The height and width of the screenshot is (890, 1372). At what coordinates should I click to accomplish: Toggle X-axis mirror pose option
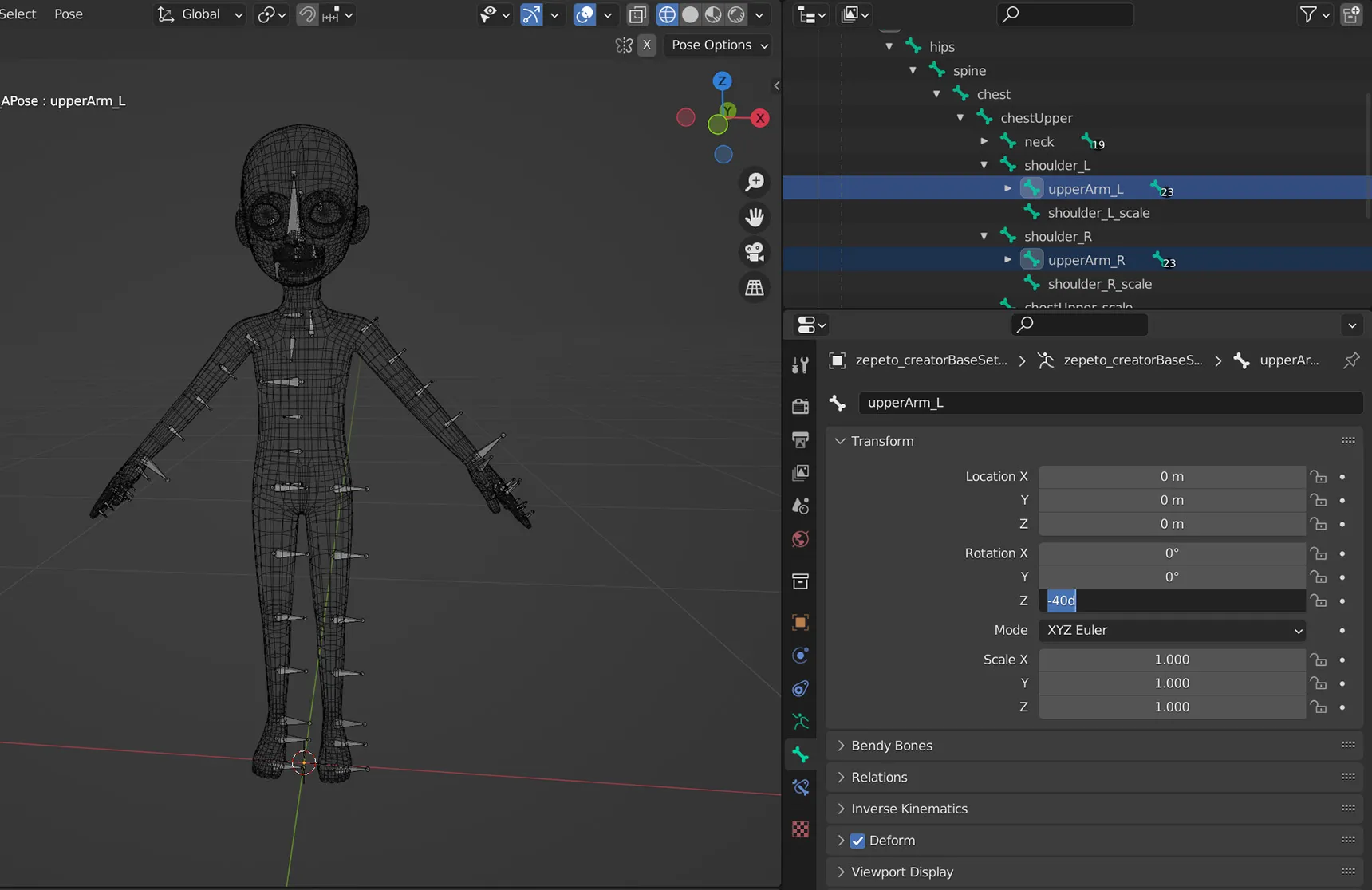coord(647,45)
